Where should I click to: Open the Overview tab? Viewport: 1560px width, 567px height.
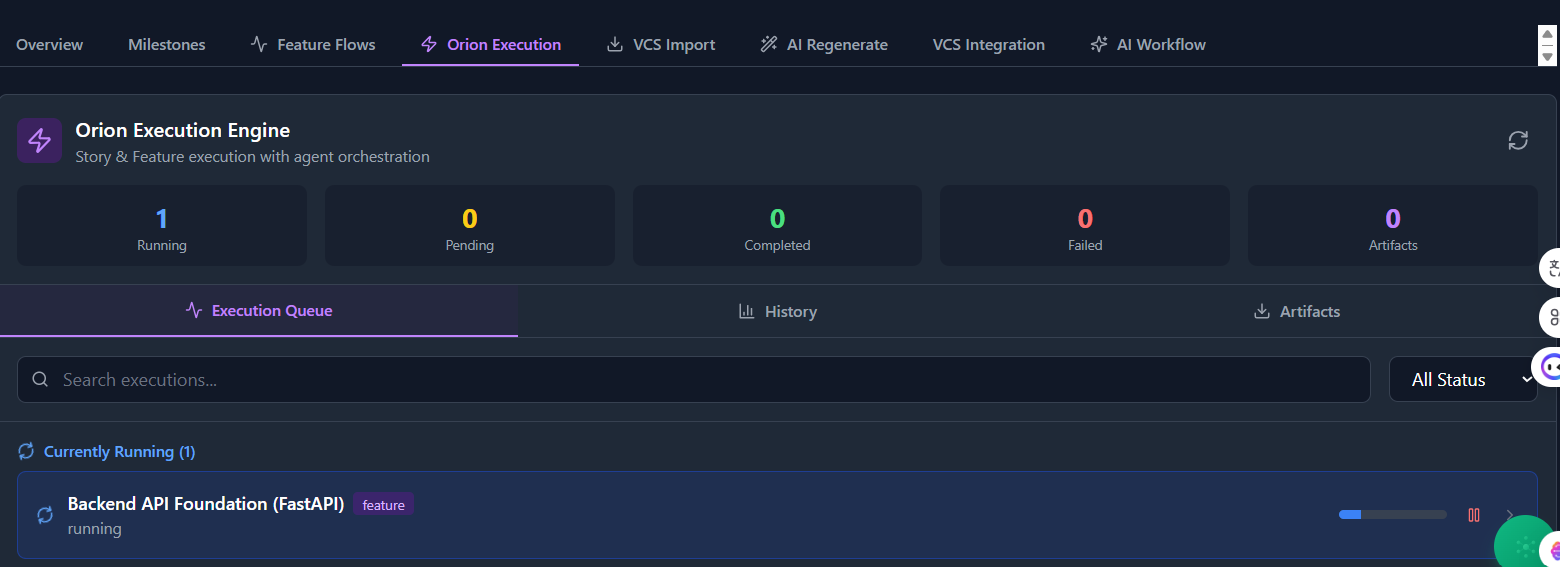pyautogui.click(x=50, y=45)
